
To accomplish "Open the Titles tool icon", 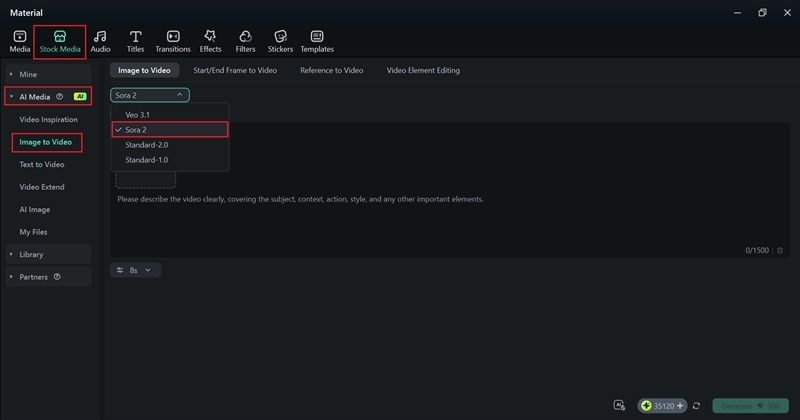I will point(135,36).
